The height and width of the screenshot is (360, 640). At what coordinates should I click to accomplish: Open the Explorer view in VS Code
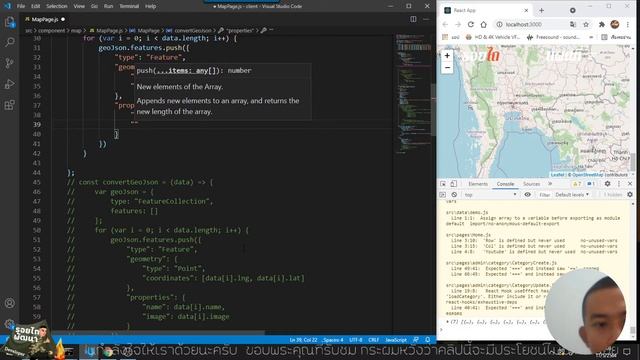(9, 22)
